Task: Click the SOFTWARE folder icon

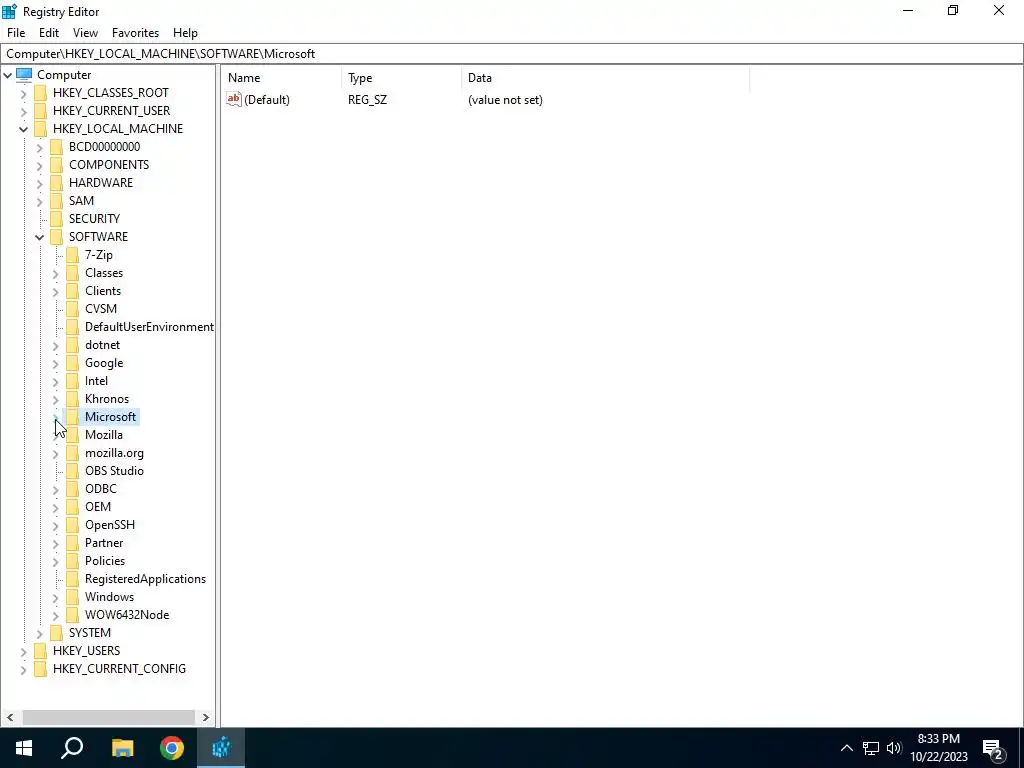Action: 57,236
